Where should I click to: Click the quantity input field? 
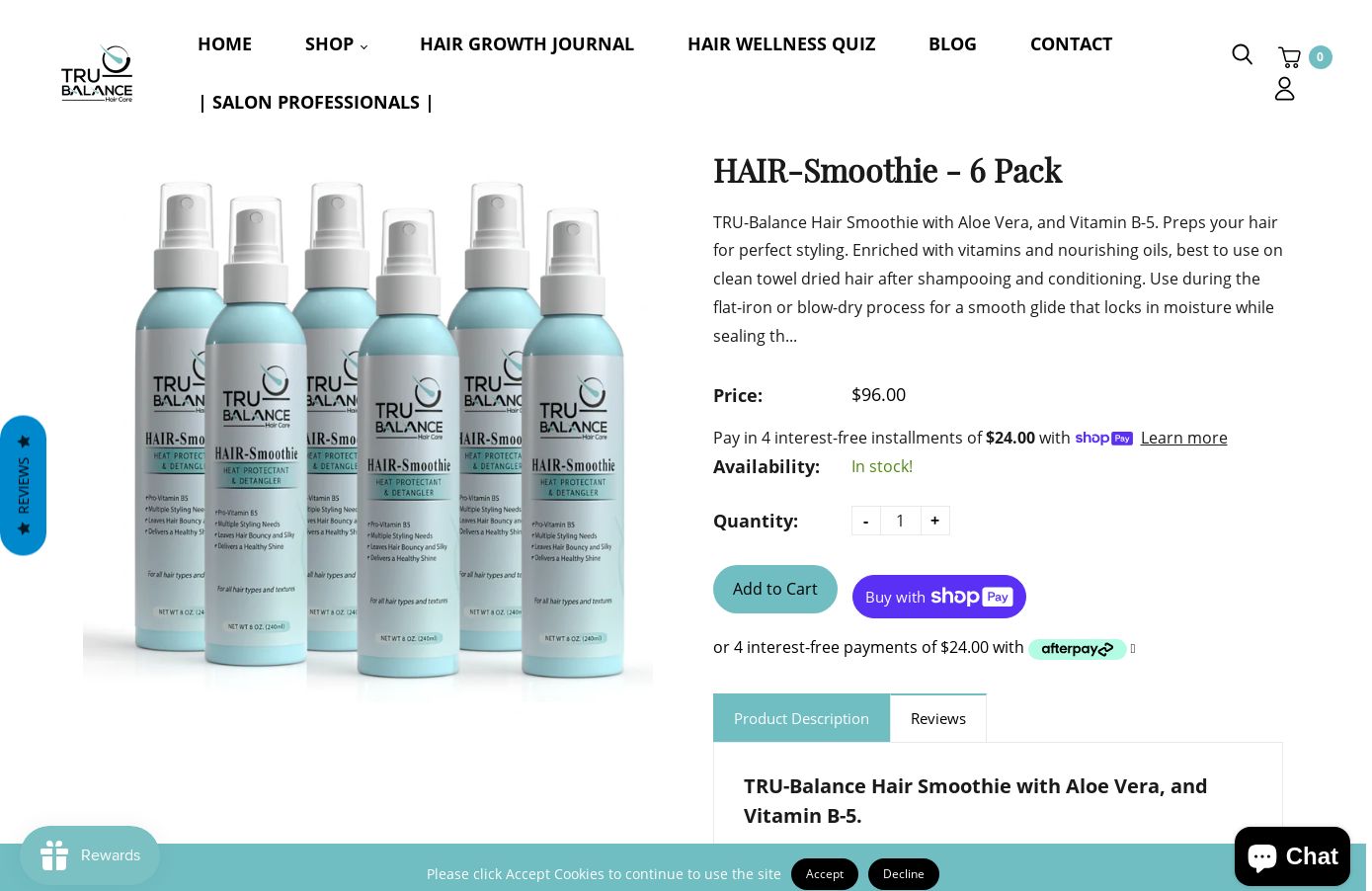(x=900, y=521)
